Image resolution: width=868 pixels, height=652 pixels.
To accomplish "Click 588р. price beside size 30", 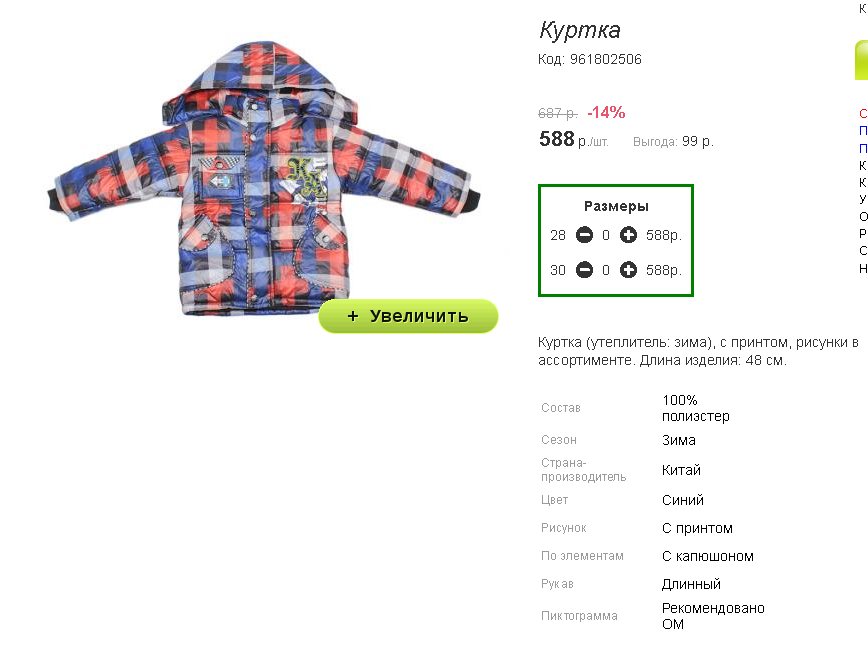I will click(664, 270).
